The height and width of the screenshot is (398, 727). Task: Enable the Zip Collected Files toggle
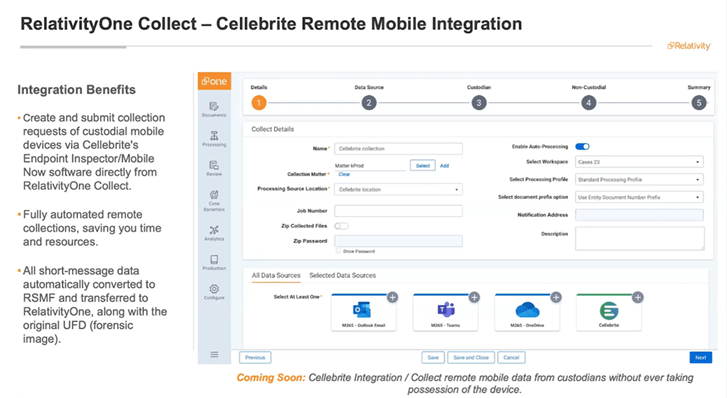point(341,226)
